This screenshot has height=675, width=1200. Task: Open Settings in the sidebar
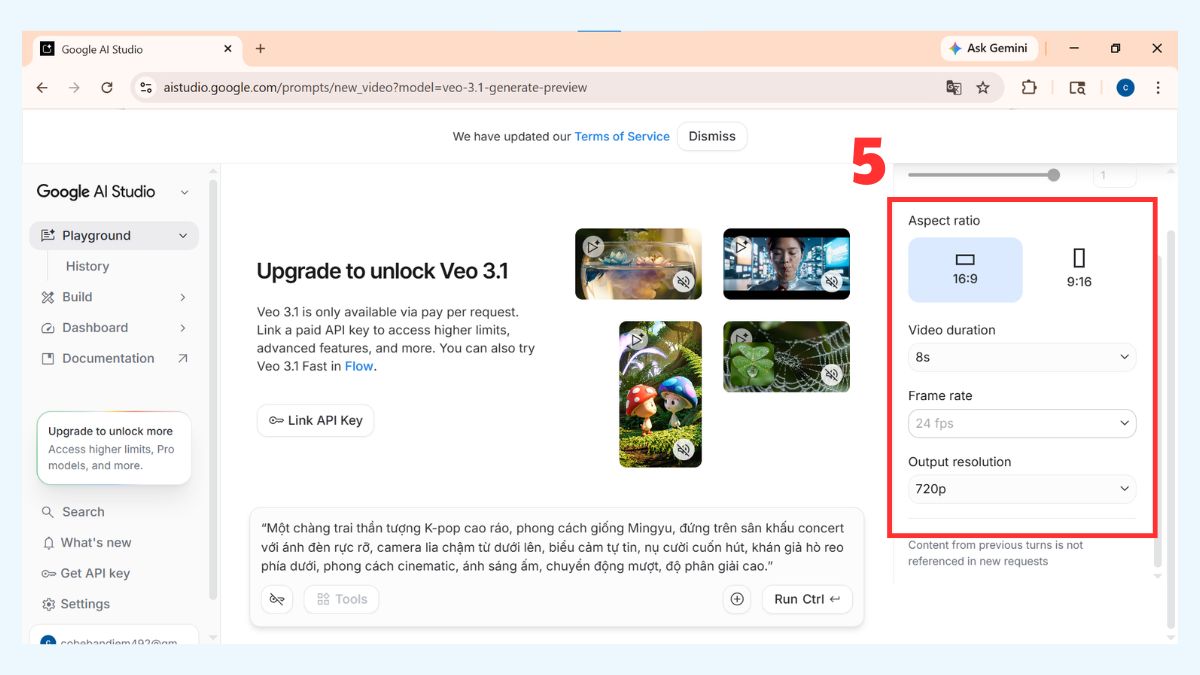[x=75, y=604]
